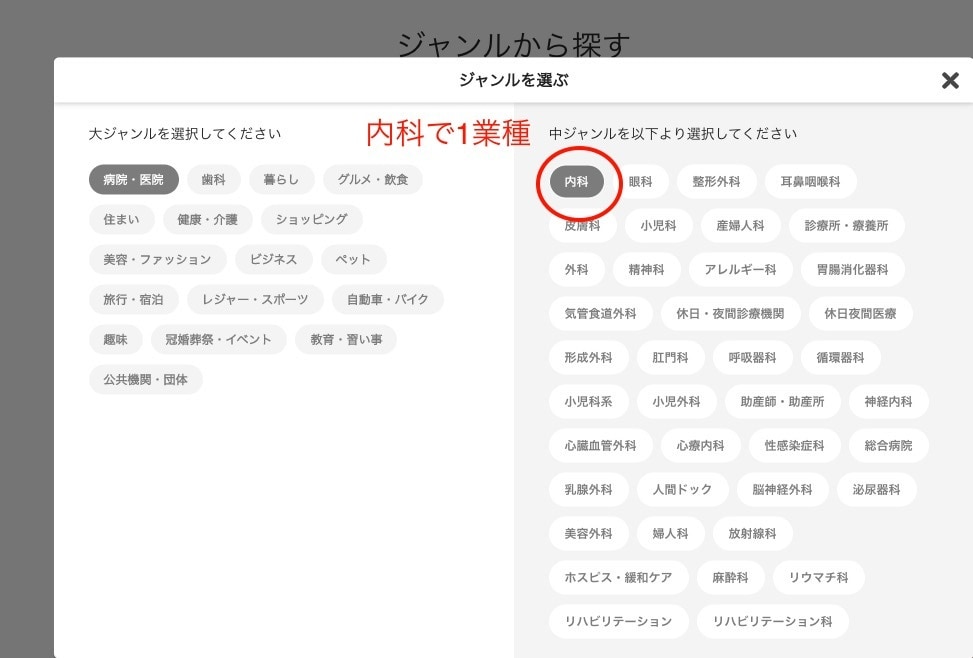Select 診療所・療養所 sub-genre
Viewport: 973px width, 658px height.
point(846,225)
